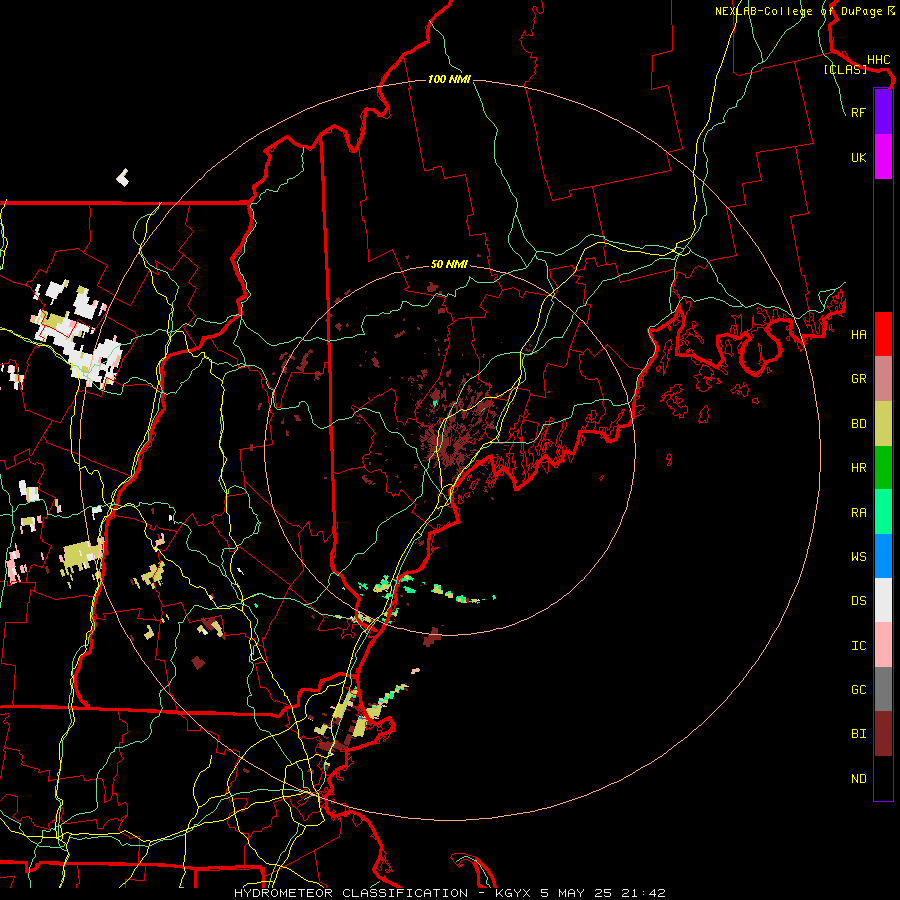Select the yellow BD legend color block
900x900 pixels.
coord(883,424)
